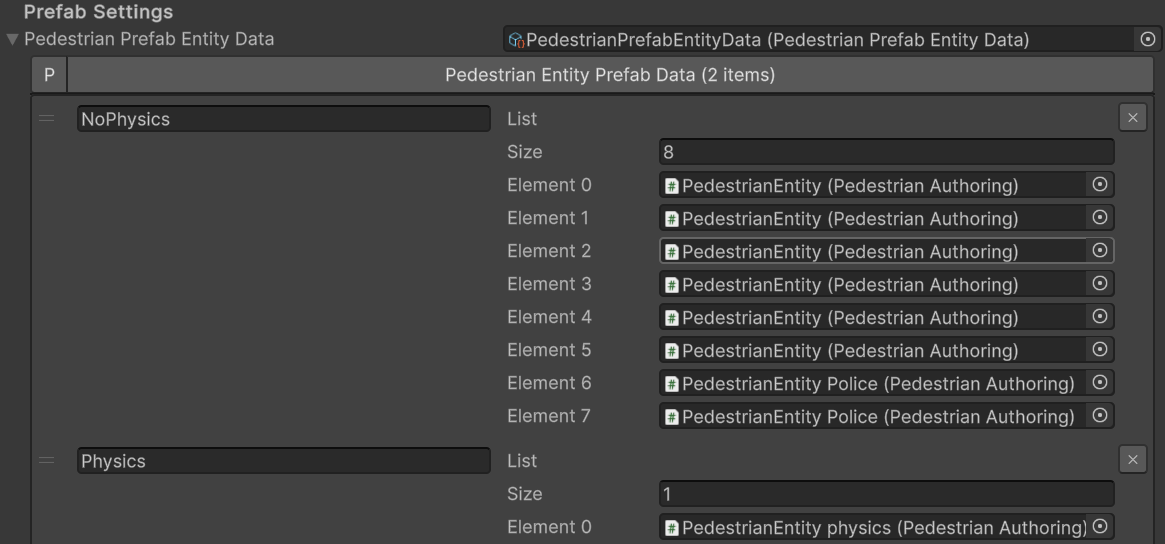Grab the NoPhysics row reorder handle
This screenshot has width=1165, height=544.
pos(47,118)
